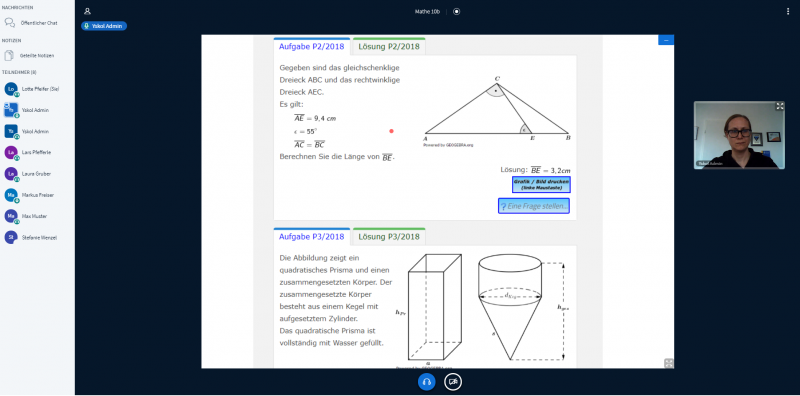Click the Mathe 10b meeting title
This screenshot has height=396, width=800.
tap(427, 11)
